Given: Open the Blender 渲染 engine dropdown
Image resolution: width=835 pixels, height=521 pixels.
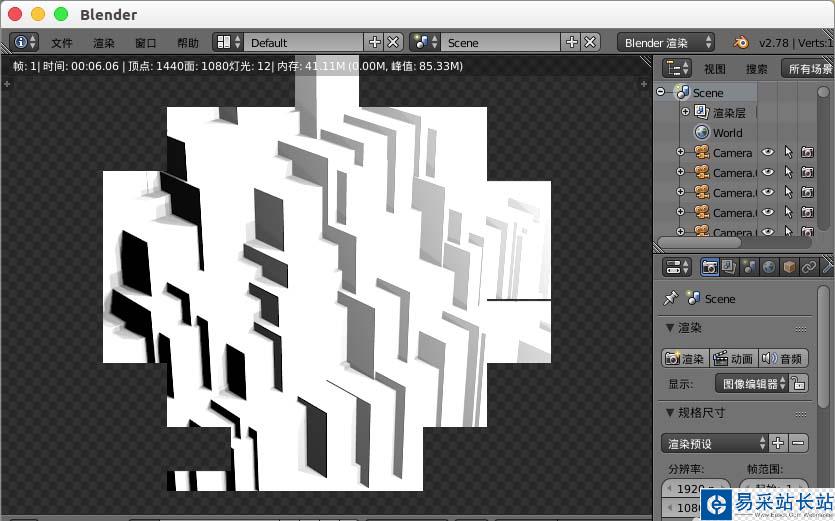Looking at the screenshot, I should pyautogui.click(x=667, y=42).
